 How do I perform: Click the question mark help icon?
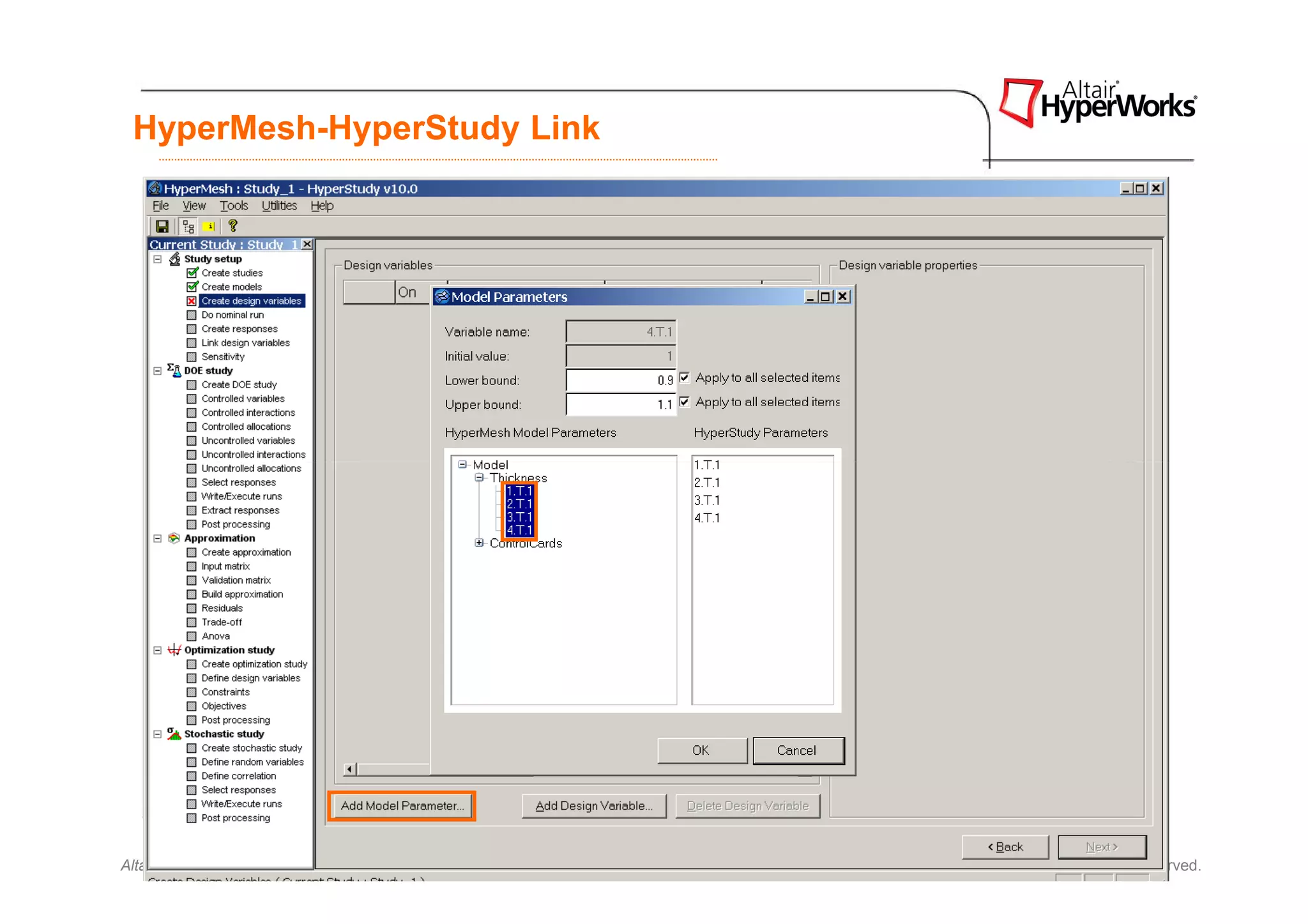point(232,226)
